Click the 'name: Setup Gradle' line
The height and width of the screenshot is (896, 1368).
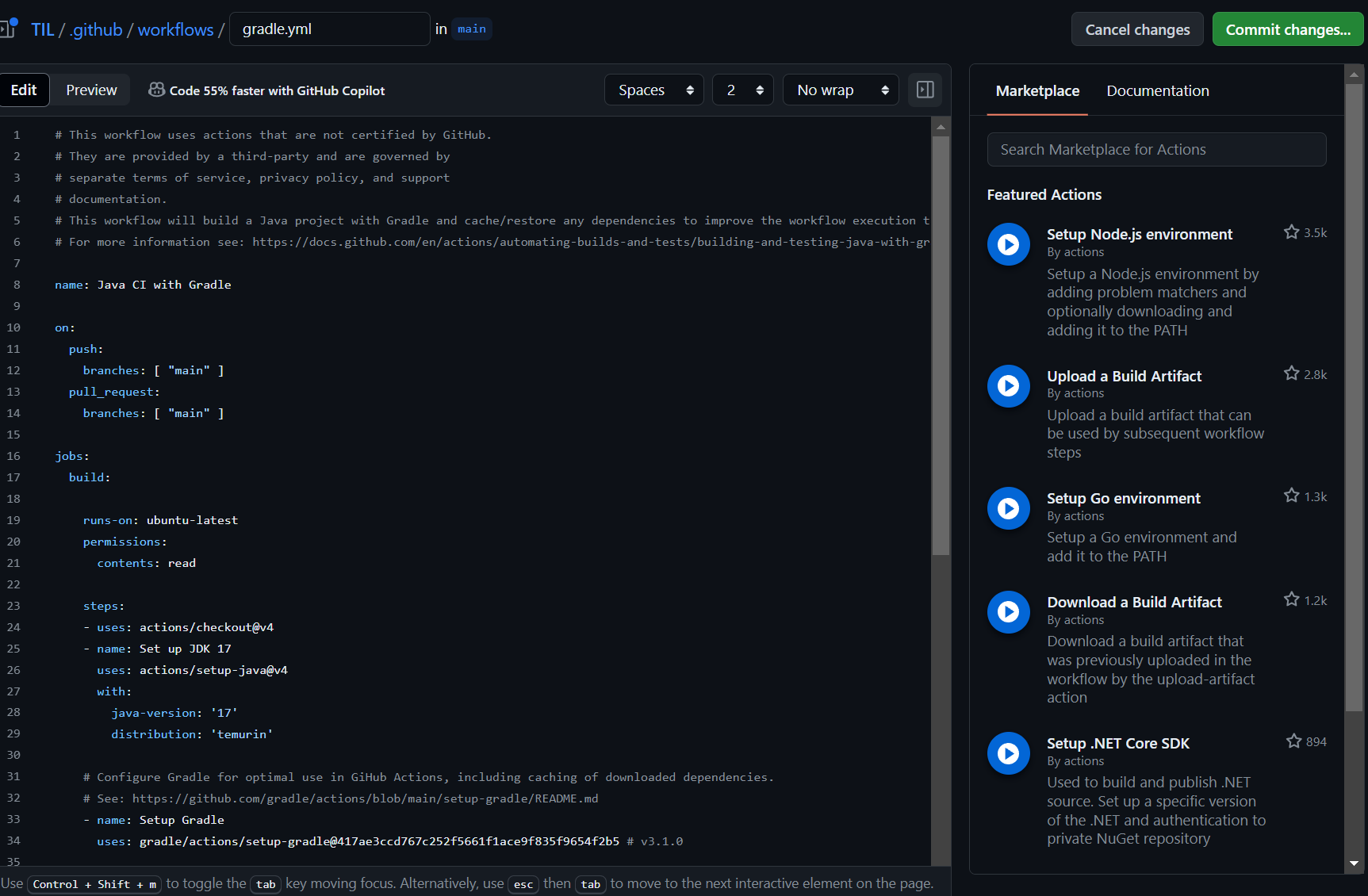click(154, 820)
